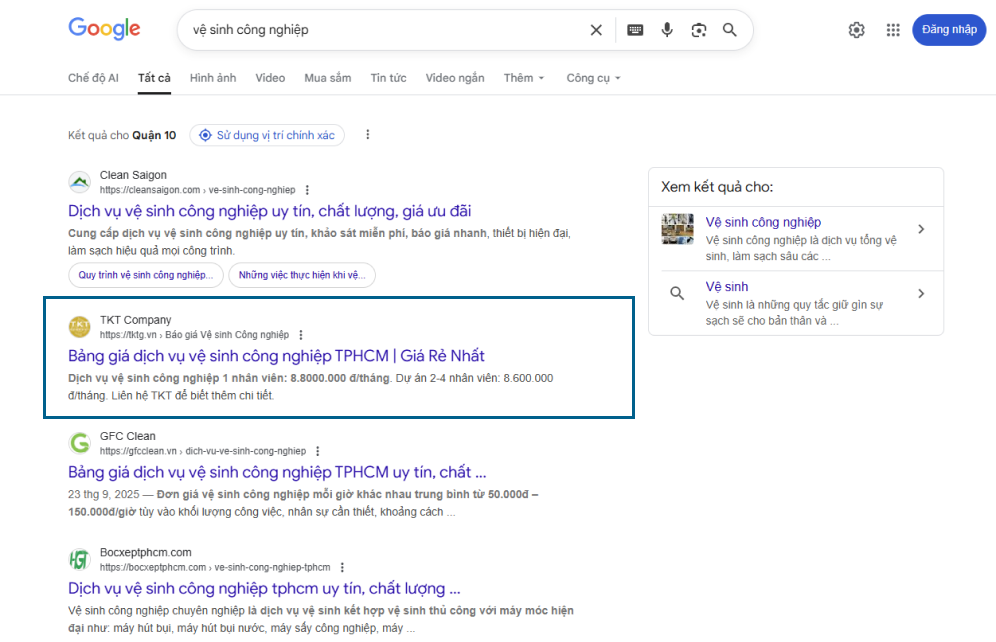Clear the search box with X icon
The height and width of the screenshot is (642, 996).
[596, 30]
